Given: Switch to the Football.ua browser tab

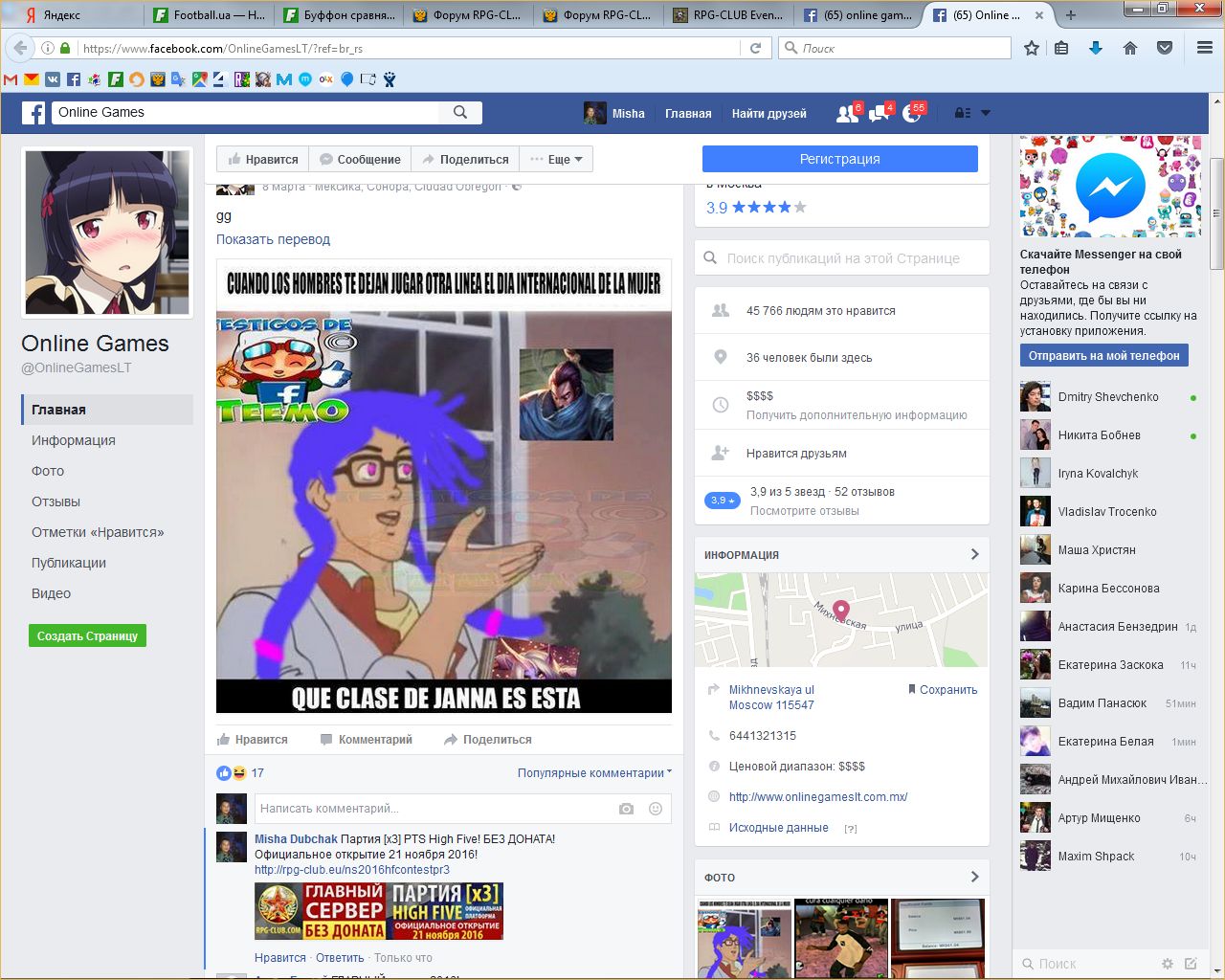Looking at the screenshot, I should point(211,15).
